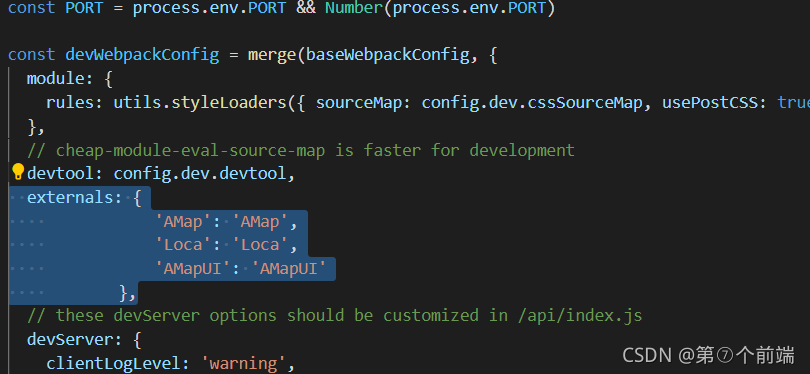The image size is (810, 374).
Task: Click 'config.dev.devtool' value
Action: click(199, 174)
